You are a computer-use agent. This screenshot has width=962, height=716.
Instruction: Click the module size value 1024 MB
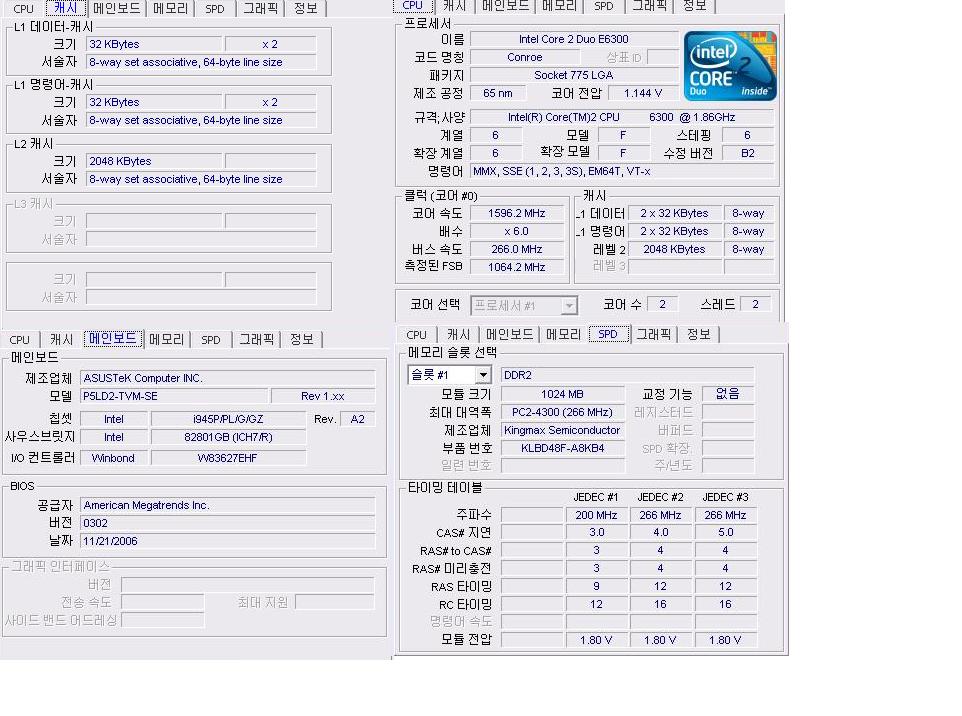pyautogui.click(x=563, y=395)
